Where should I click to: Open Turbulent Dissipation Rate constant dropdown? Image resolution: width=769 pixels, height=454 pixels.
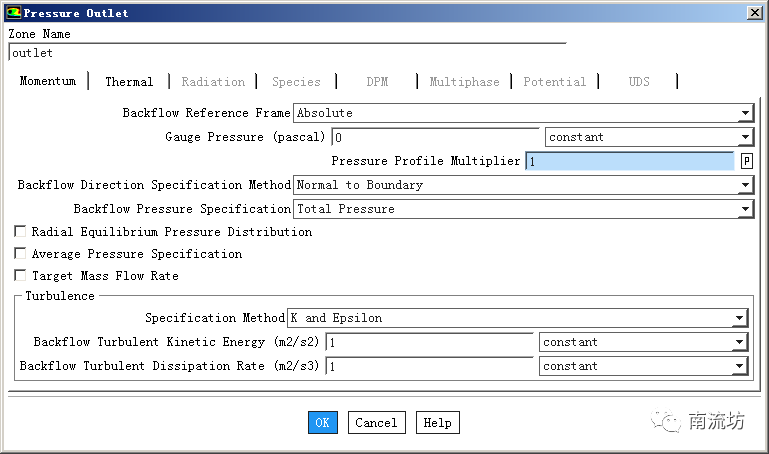pyautogui.click(x=739, y=366)
